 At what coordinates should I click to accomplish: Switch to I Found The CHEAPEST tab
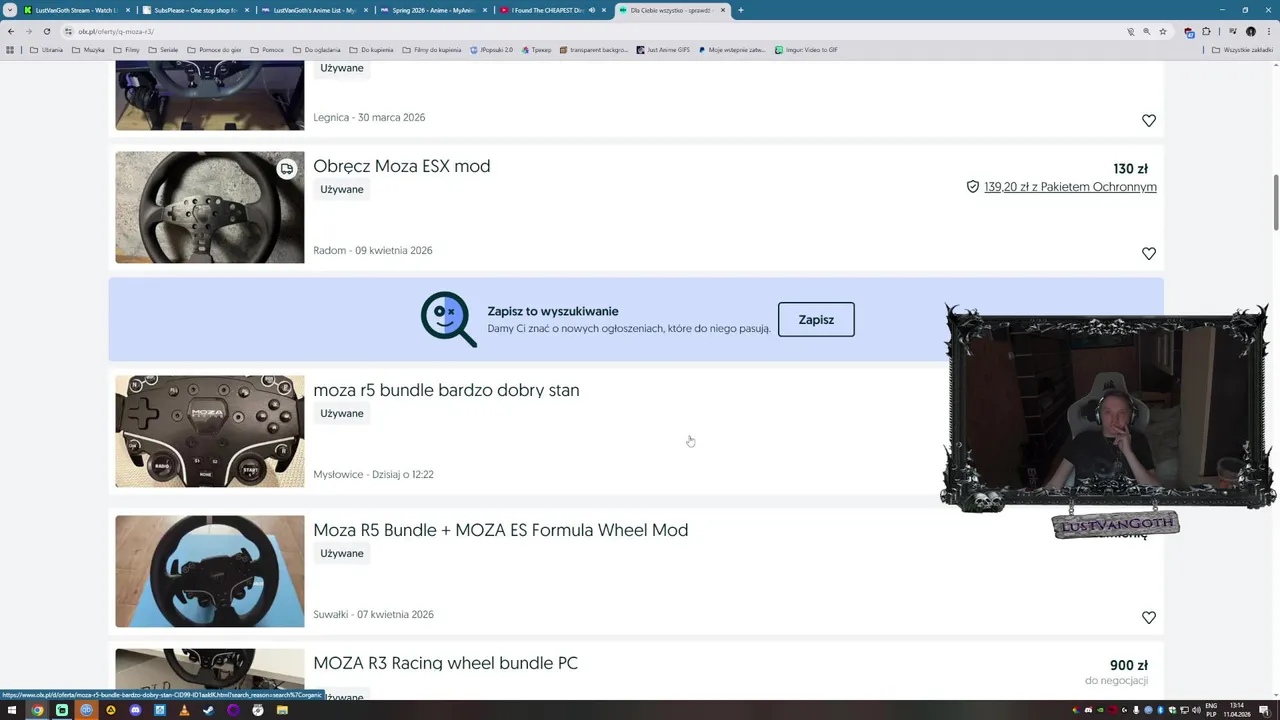click(x=545, y=10)
